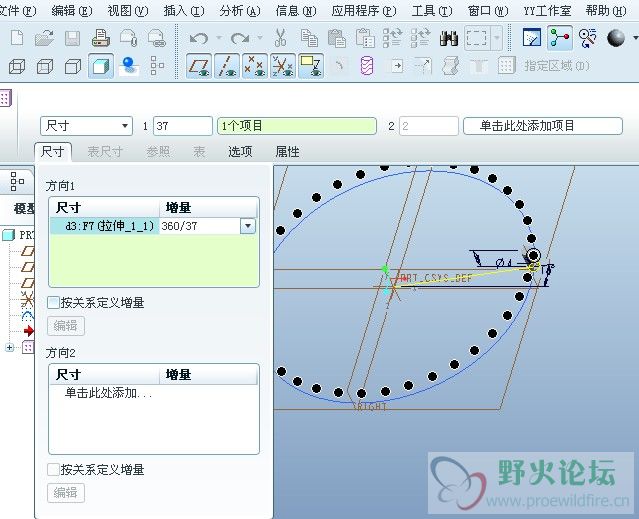This screenshot has height=519, width=639.
Task: Check direction 1 define increment by relation
Action: pos(53,303)
